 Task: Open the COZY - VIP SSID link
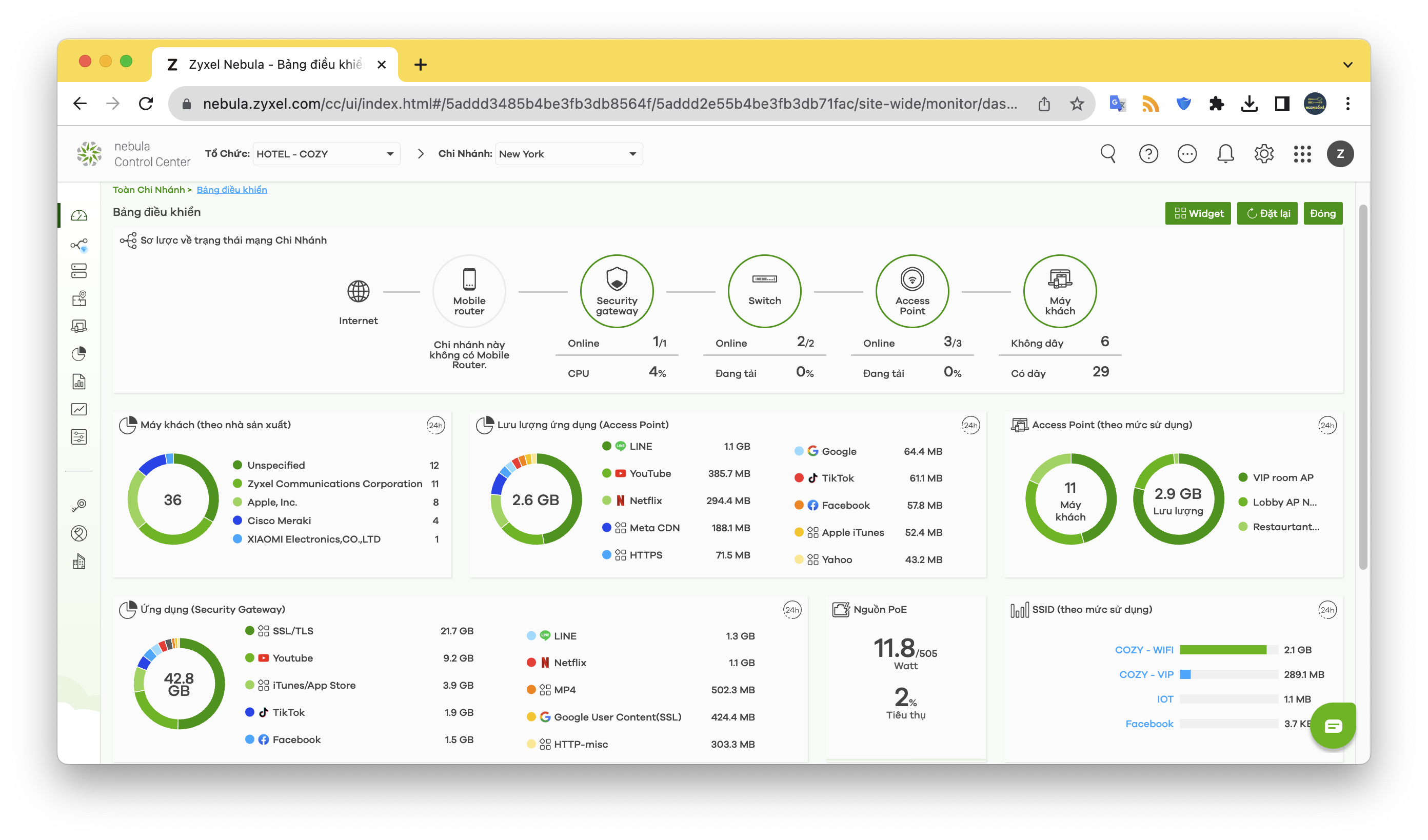click(1146, 674)
